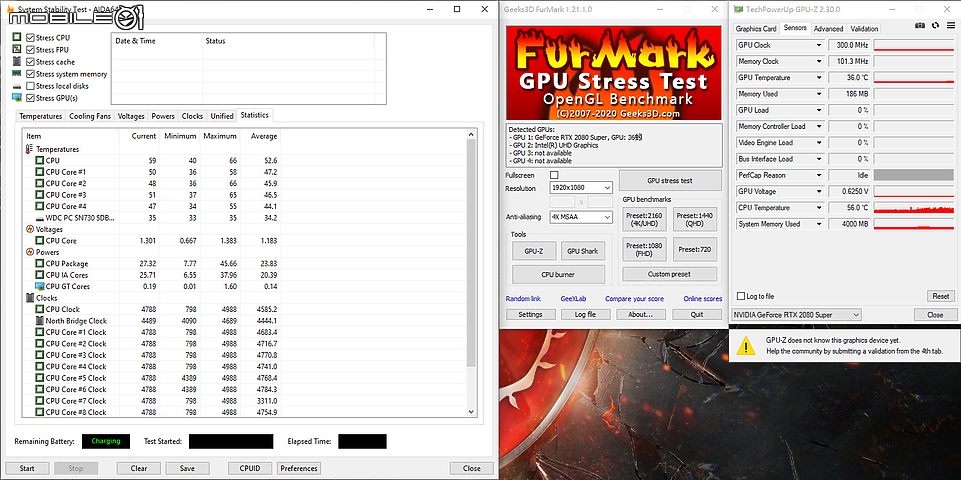Open the System Memory Used dropdown arrow

click(x=819, y=224)
